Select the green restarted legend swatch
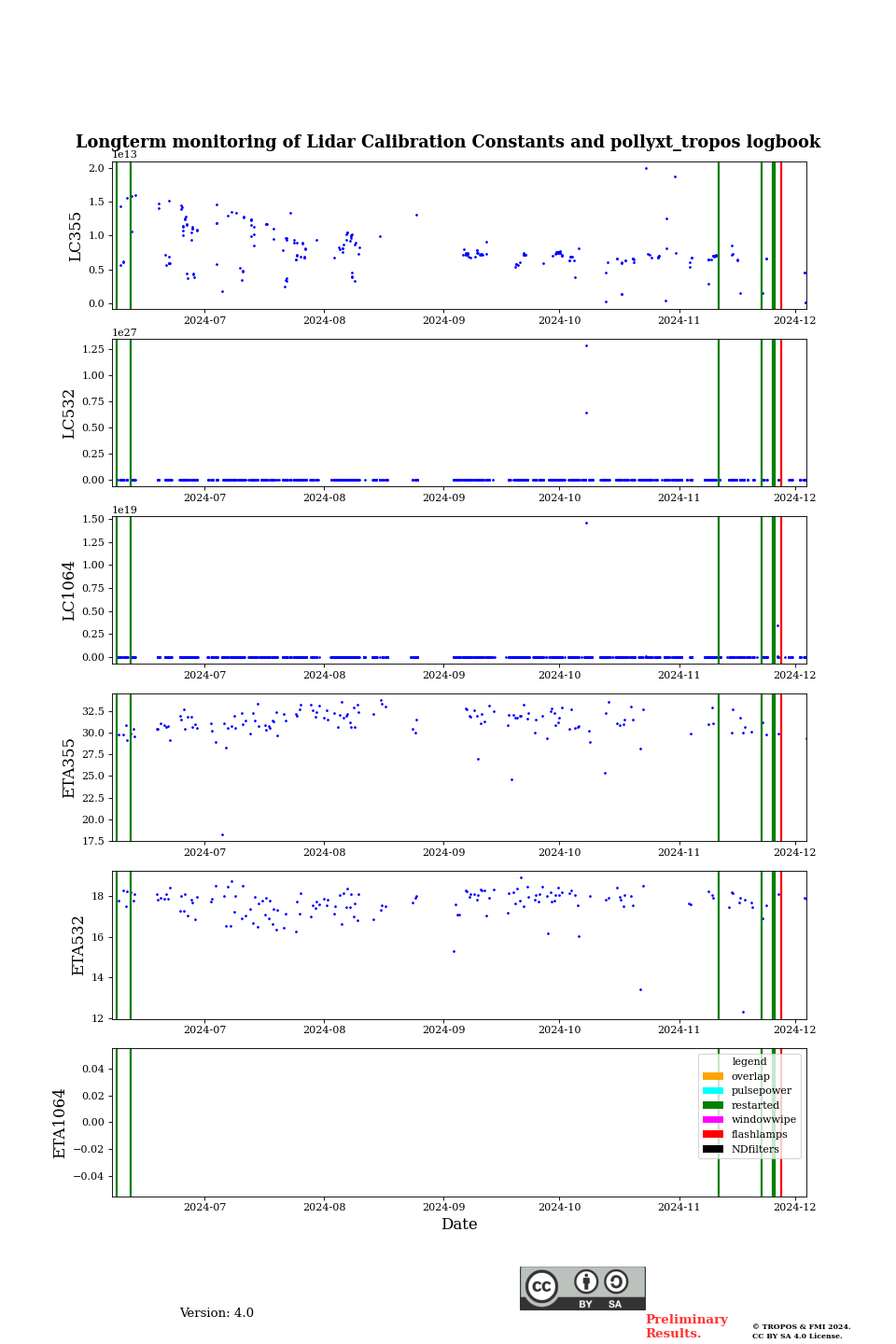896x1344 pixels. tap(712, 1105)
